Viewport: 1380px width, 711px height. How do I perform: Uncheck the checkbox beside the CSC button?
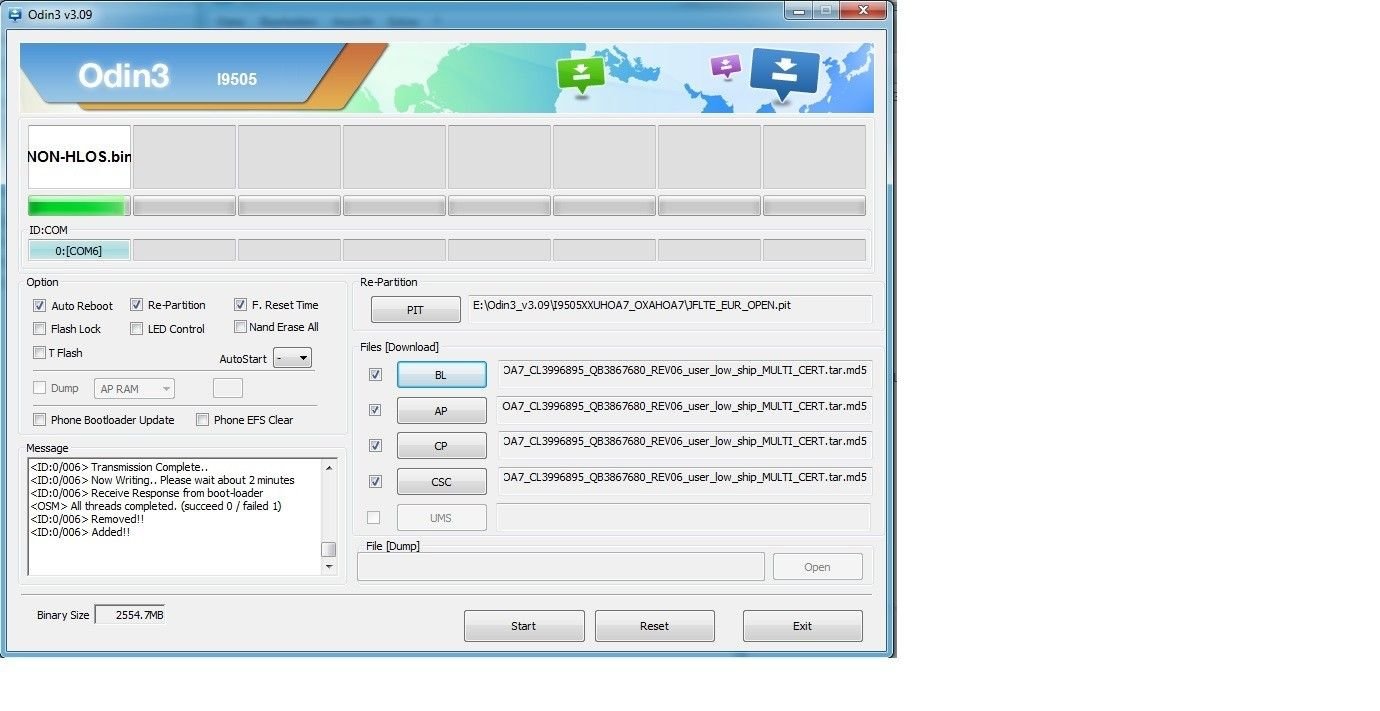[375, 481]
